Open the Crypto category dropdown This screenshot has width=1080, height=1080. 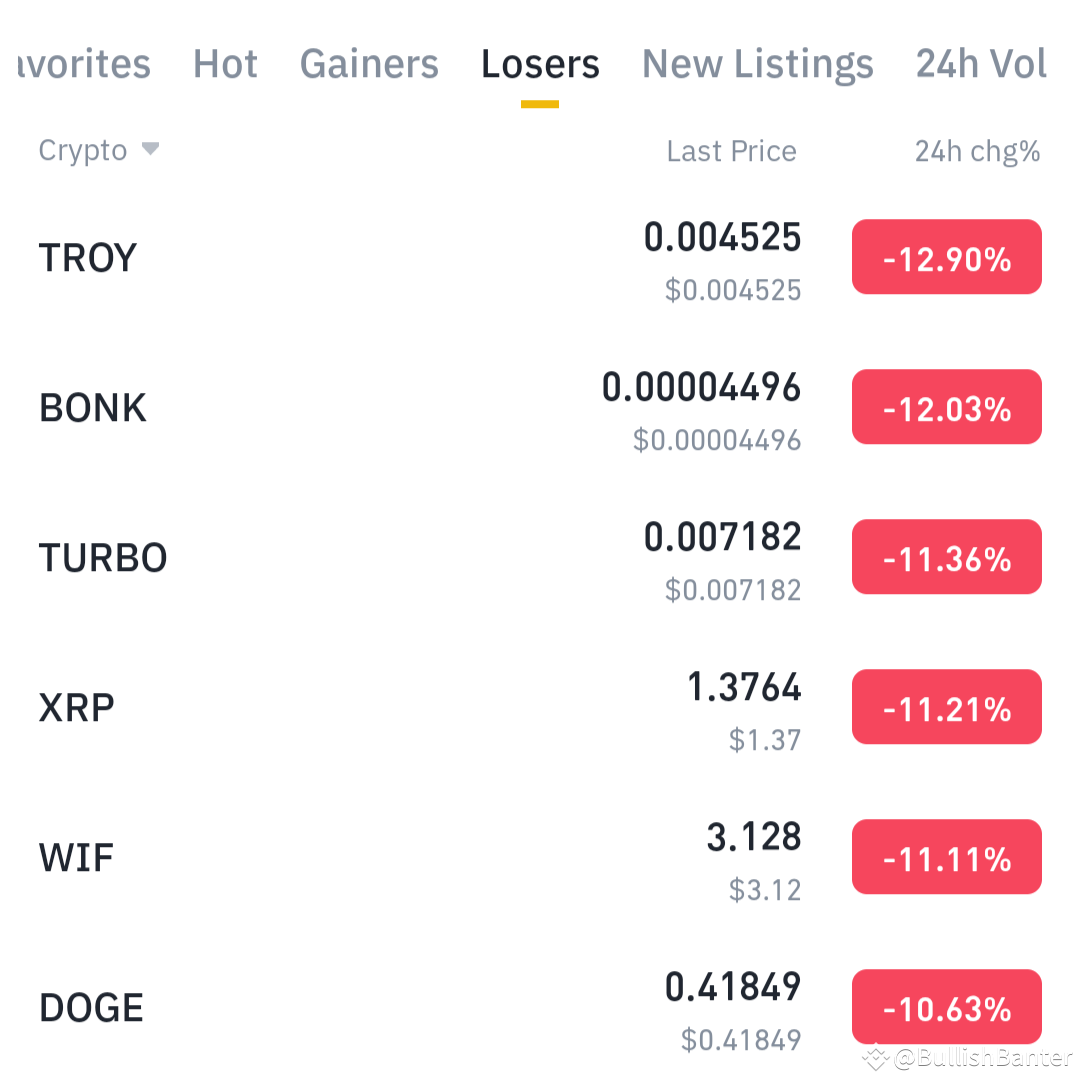pyautogui.click(x=83, y=150)
